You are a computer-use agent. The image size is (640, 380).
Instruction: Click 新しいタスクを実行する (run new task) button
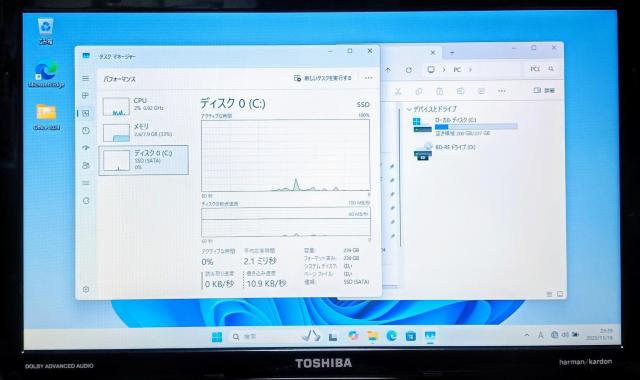coord(322,78)
